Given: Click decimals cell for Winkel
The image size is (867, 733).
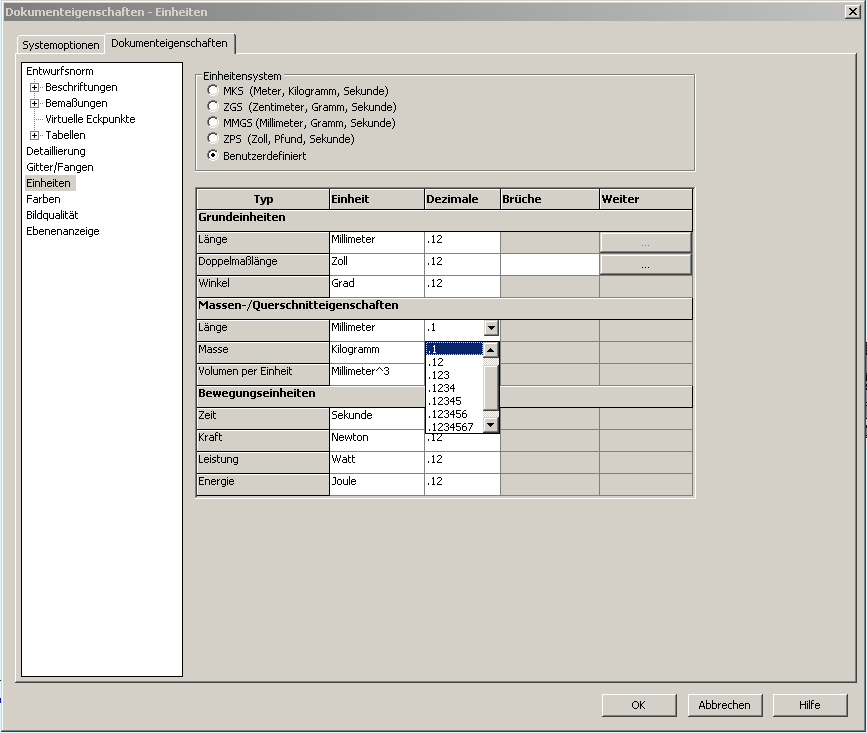Looking at the screenshot, I should click(462, 287).
